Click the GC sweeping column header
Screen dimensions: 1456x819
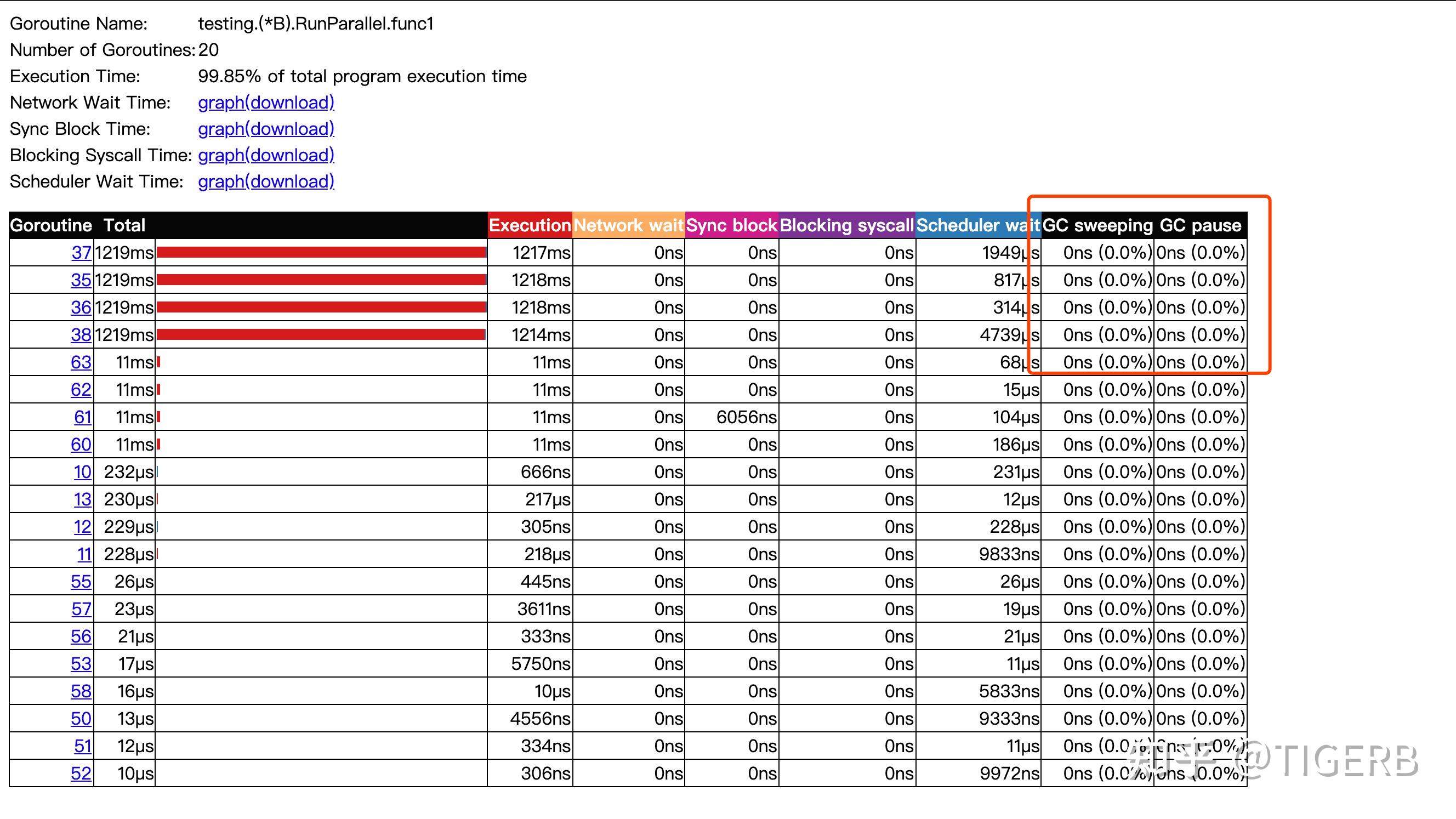click(1097, 225)
